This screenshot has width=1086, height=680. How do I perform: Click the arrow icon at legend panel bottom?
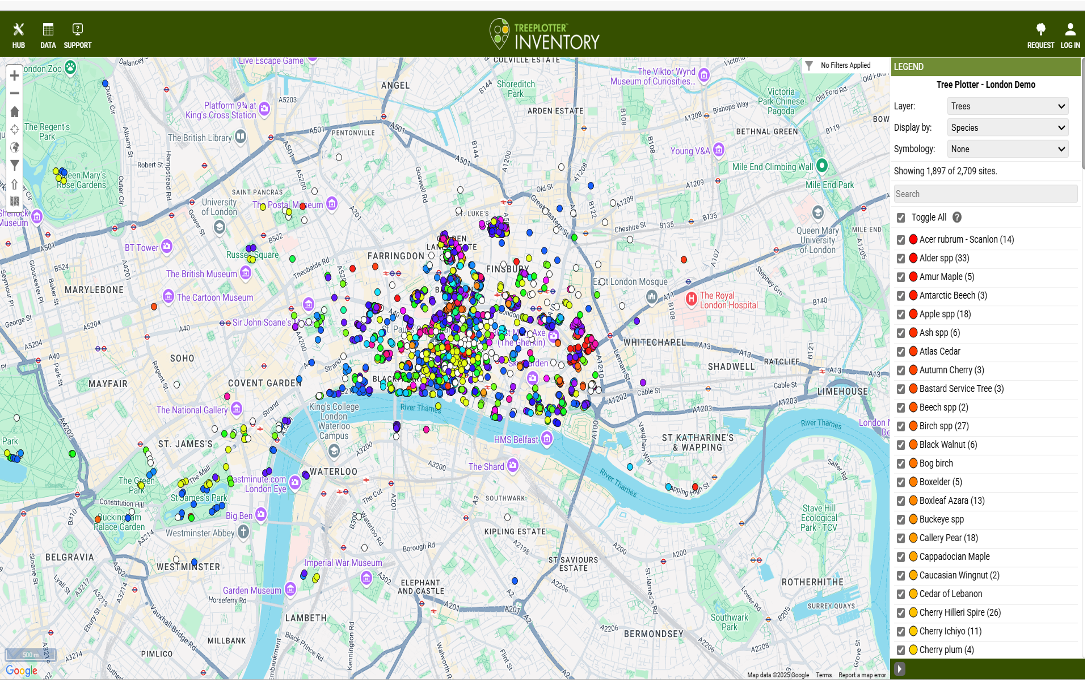point(899,669)
